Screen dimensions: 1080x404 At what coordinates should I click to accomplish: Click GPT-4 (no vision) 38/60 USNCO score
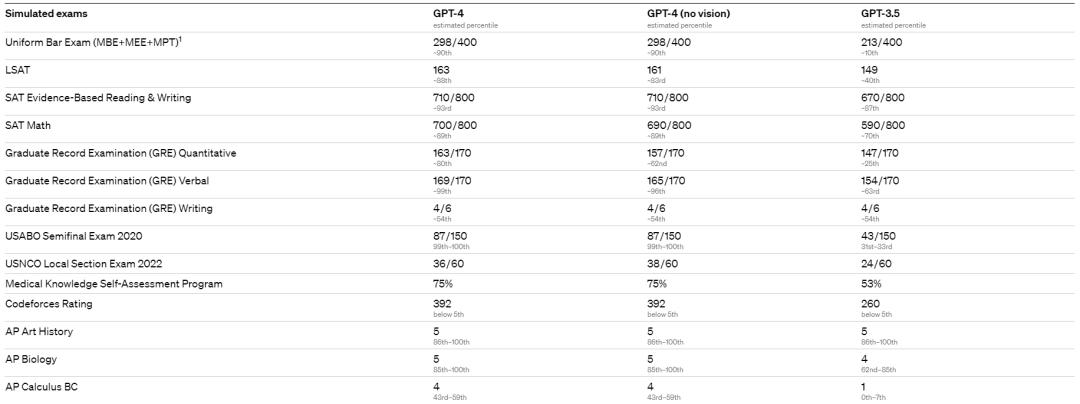[x=663, y=264]
